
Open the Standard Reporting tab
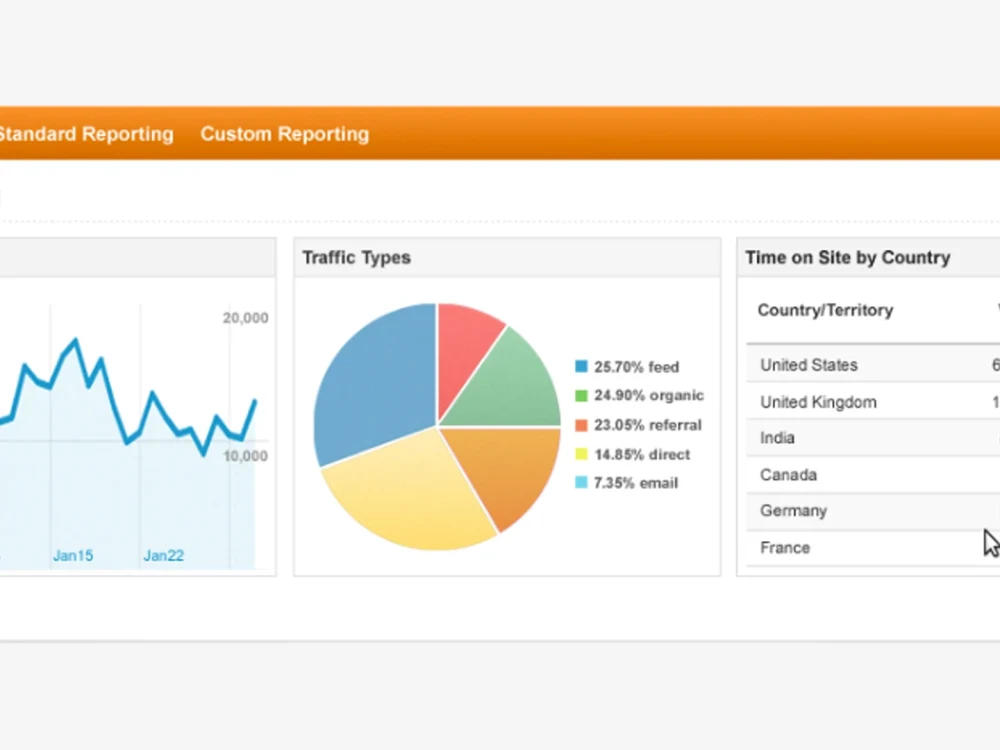coord(86,134)
